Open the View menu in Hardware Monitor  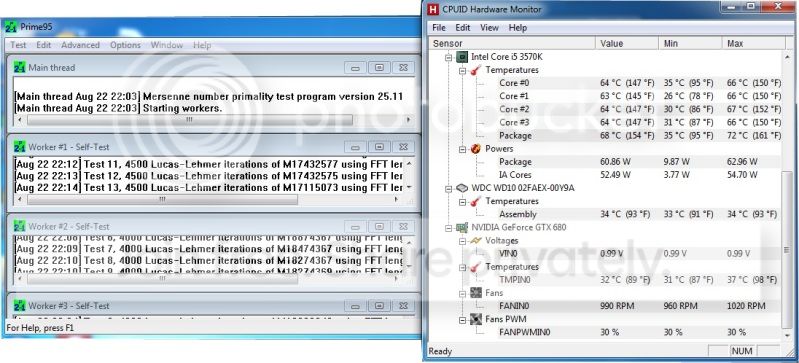[x=489, y=28]
